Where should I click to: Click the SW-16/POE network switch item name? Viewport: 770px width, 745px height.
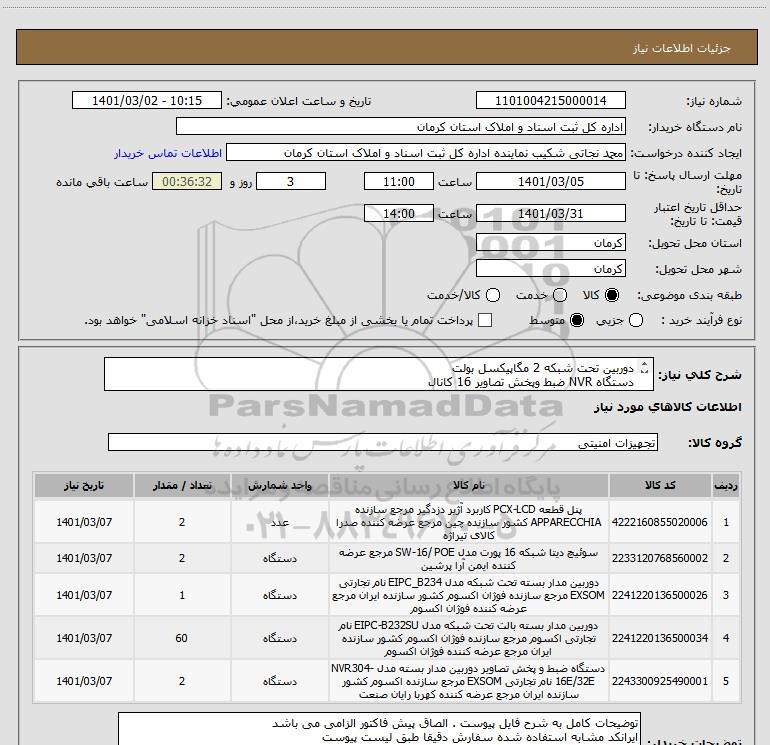468,558
